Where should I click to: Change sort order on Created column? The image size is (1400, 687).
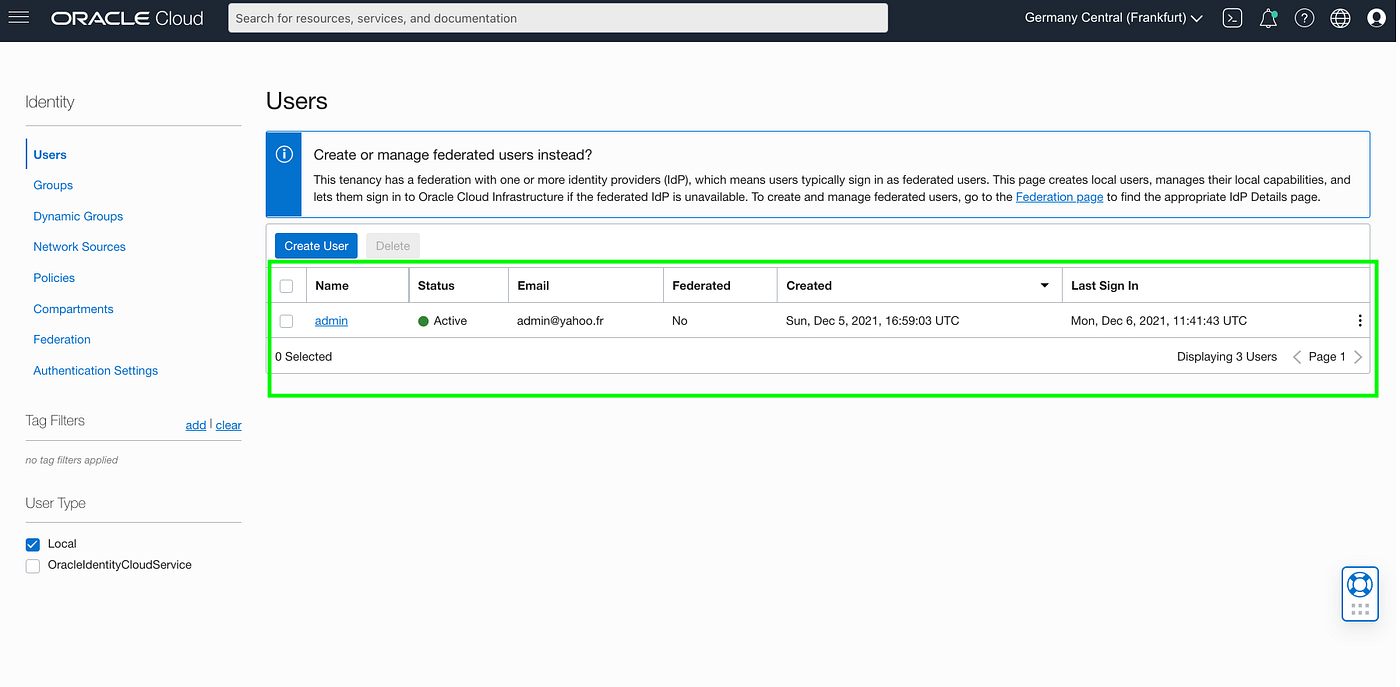click(x=1045, y=285)
